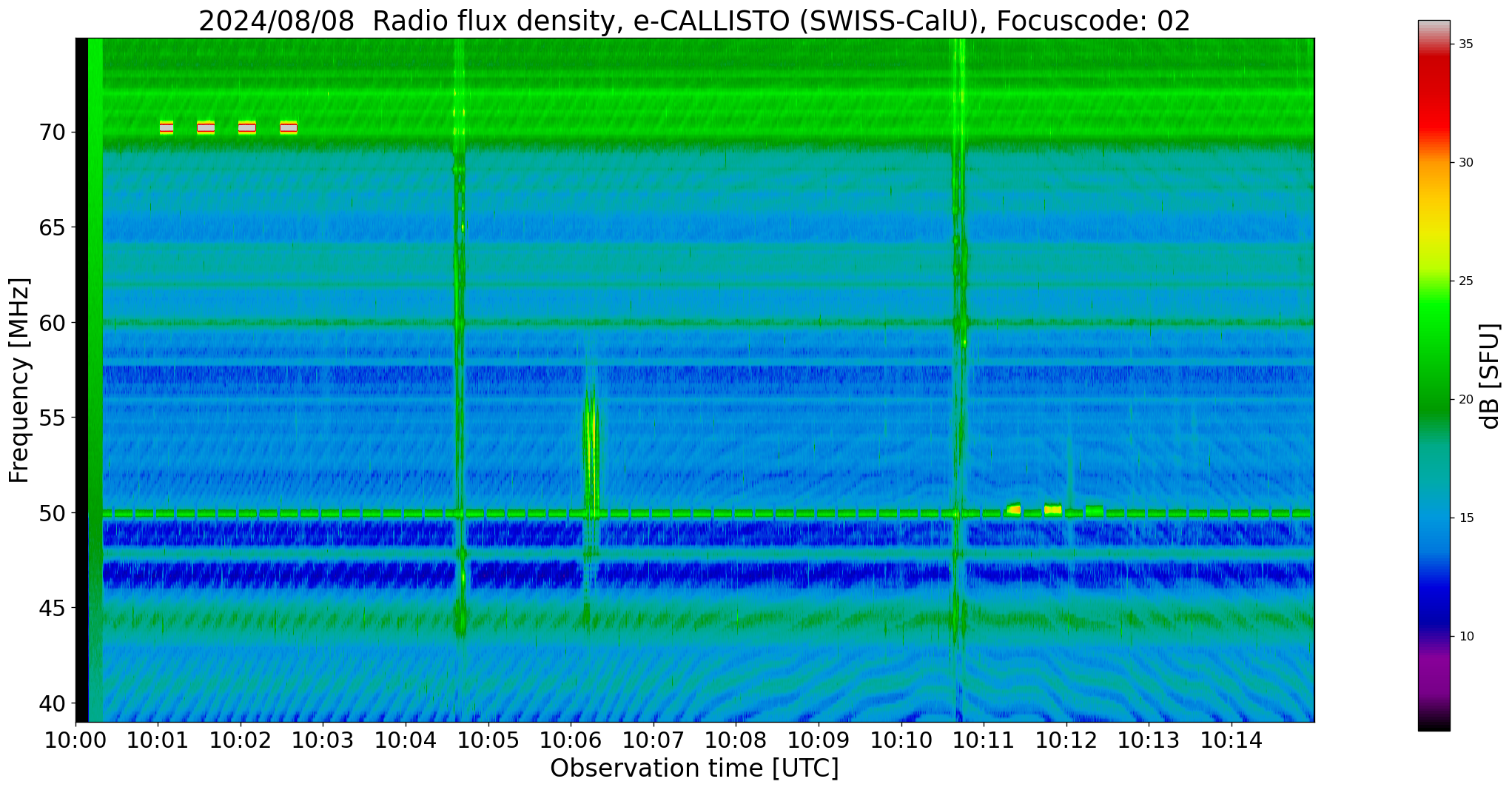Click the 10:06 time tick label
The height and width of the screenshot is (790, 1512).
click(571, 741)
